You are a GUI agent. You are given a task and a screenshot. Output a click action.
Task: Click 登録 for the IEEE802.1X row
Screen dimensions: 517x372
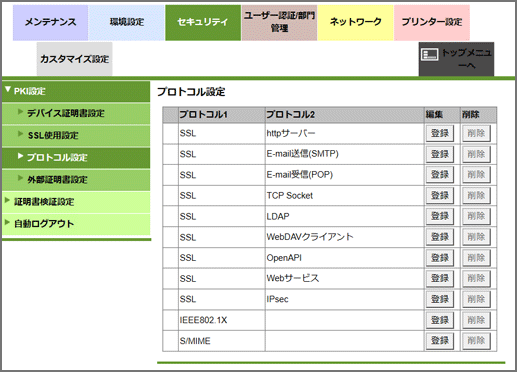pyautogui.click(x=440, y=320)
